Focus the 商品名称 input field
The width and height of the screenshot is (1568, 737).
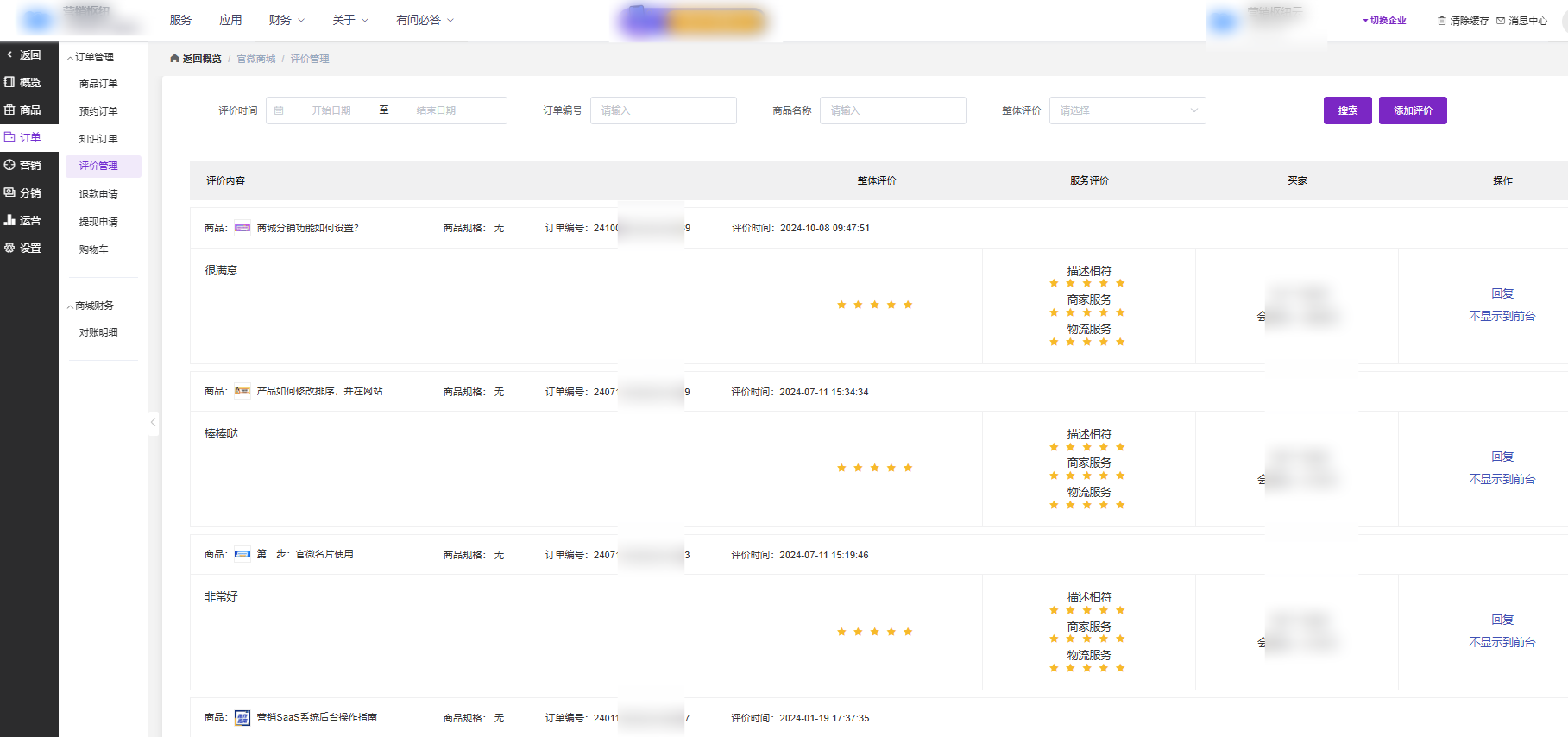[x=893, y=110]
